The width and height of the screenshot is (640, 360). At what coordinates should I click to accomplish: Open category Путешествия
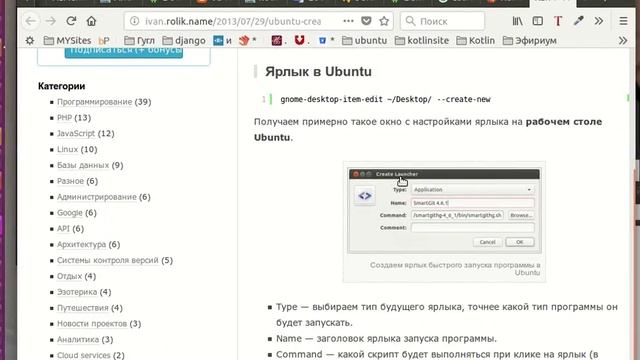[83, 308]
